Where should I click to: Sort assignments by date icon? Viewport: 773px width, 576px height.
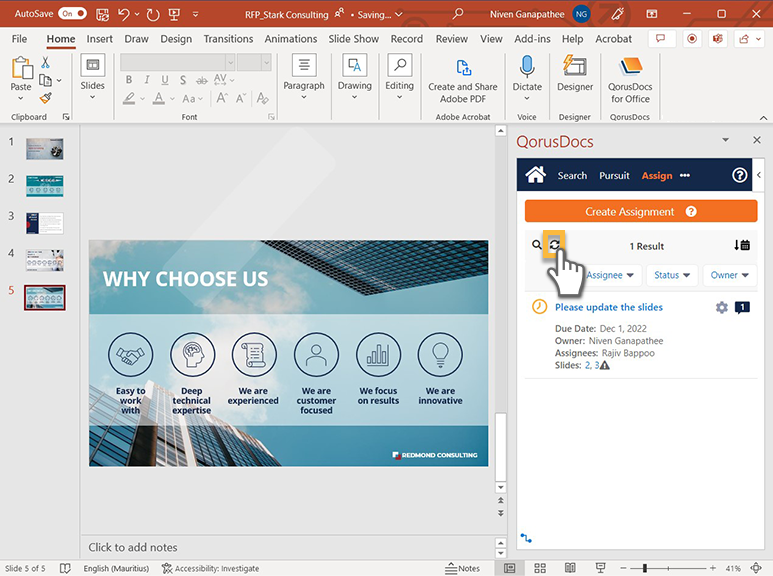click(741, 245)
